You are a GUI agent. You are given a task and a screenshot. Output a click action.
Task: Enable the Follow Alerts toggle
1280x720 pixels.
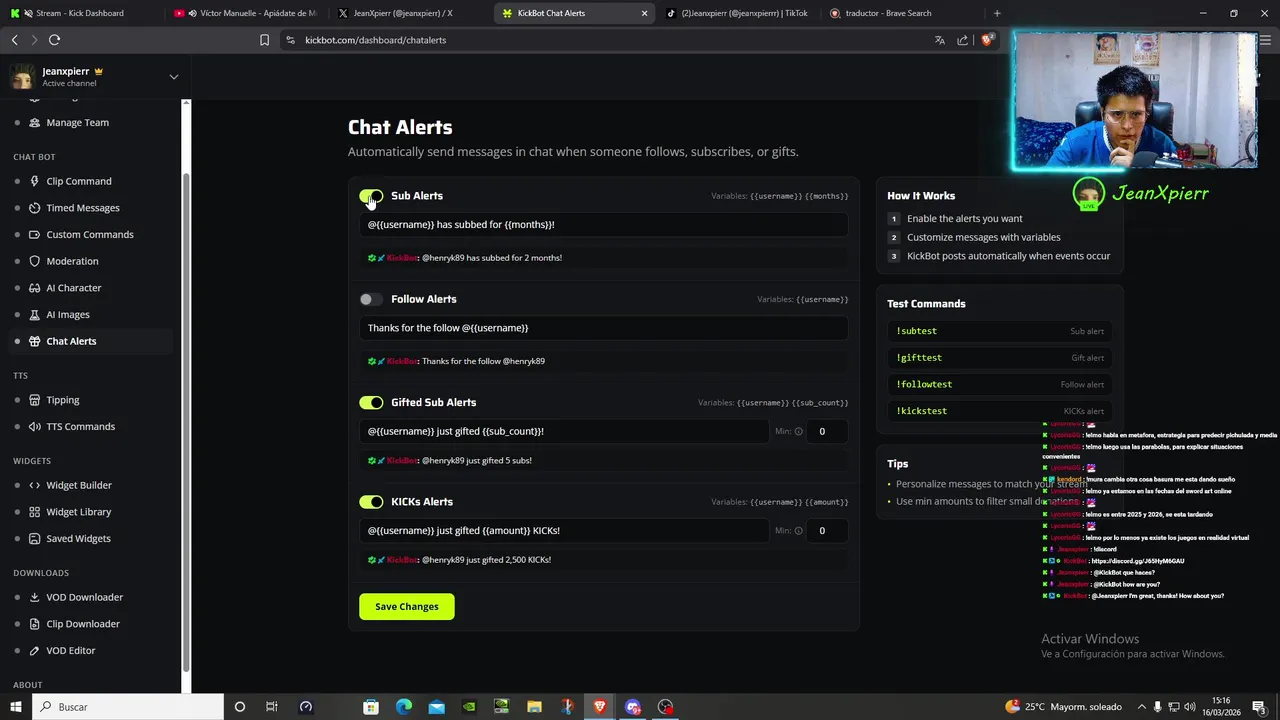[x=371, y=299]
